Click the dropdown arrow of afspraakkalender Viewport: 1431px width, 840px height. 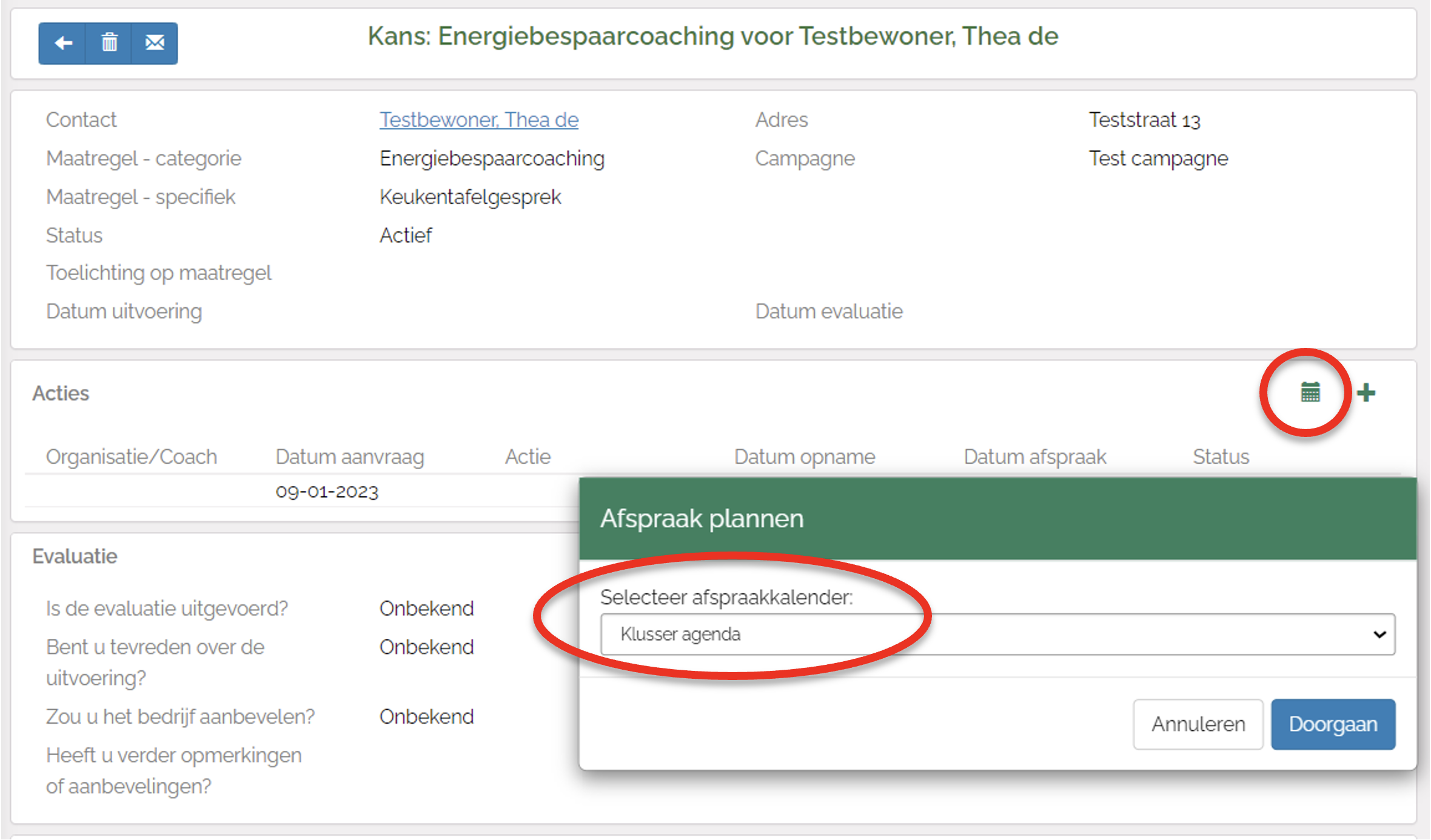click(x=1379, y=634)
